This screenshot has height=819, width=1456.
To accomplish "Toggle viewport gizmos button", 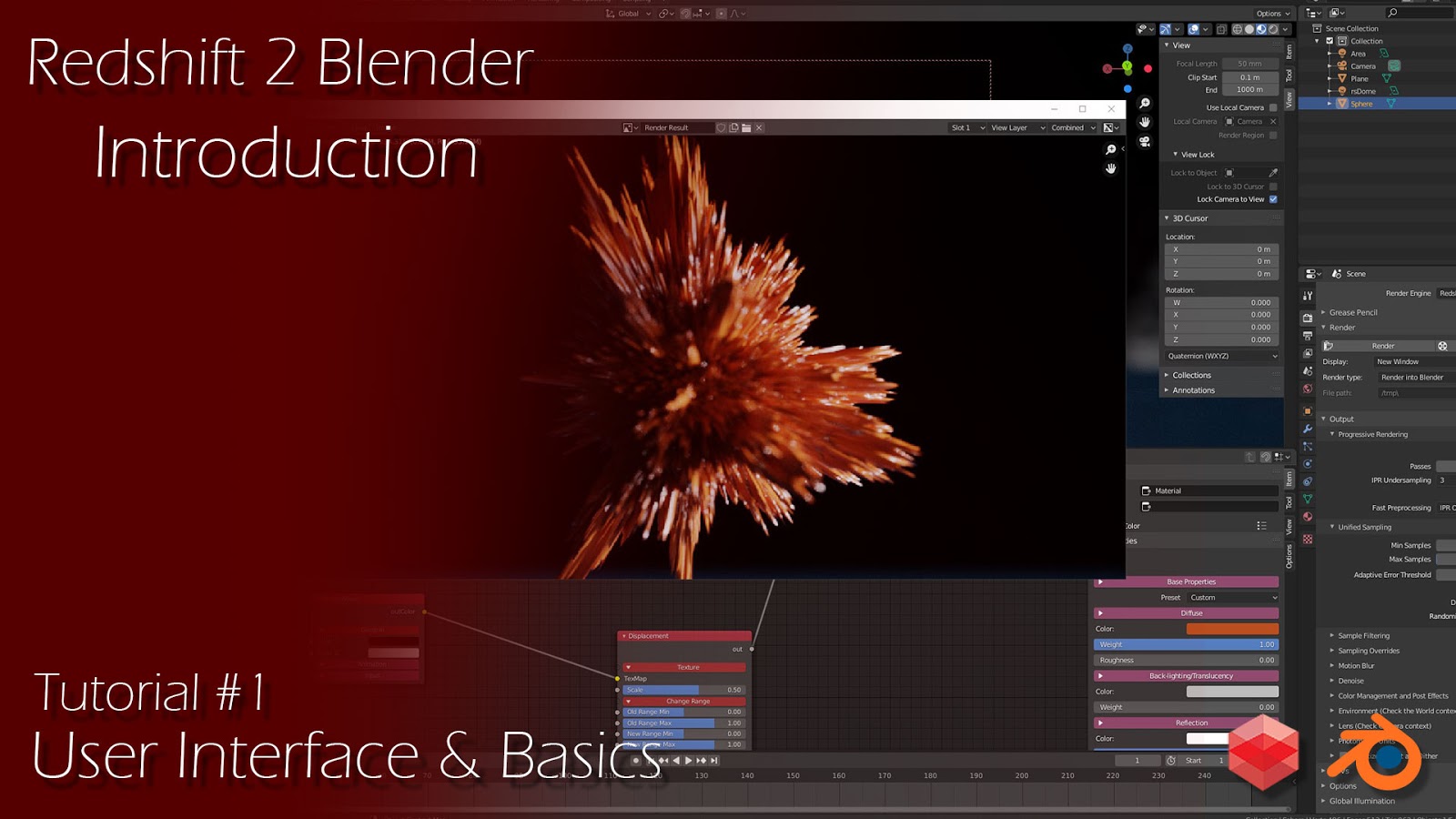I will [x=1165, y=29].
